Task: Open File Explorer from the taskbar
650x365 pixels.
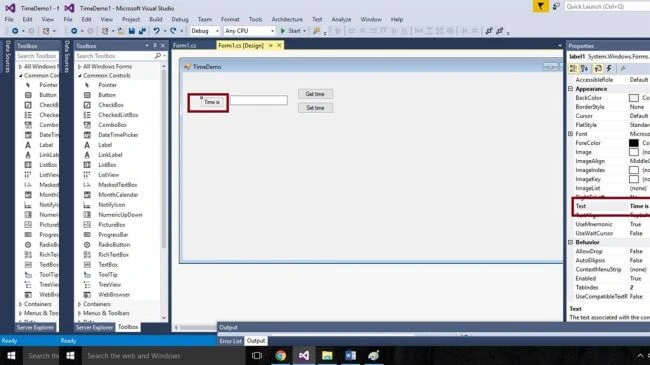Action: point(327,355)
